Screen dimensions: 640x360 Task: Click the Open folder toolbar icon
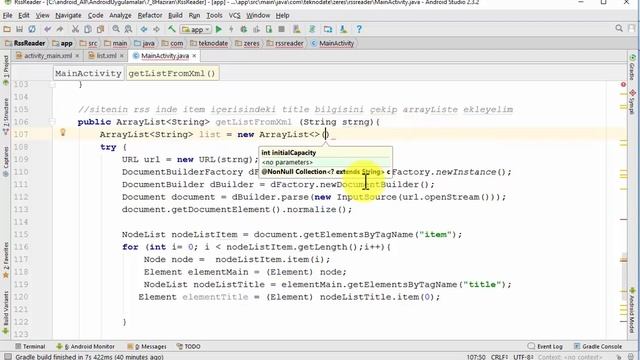point(7,29)
